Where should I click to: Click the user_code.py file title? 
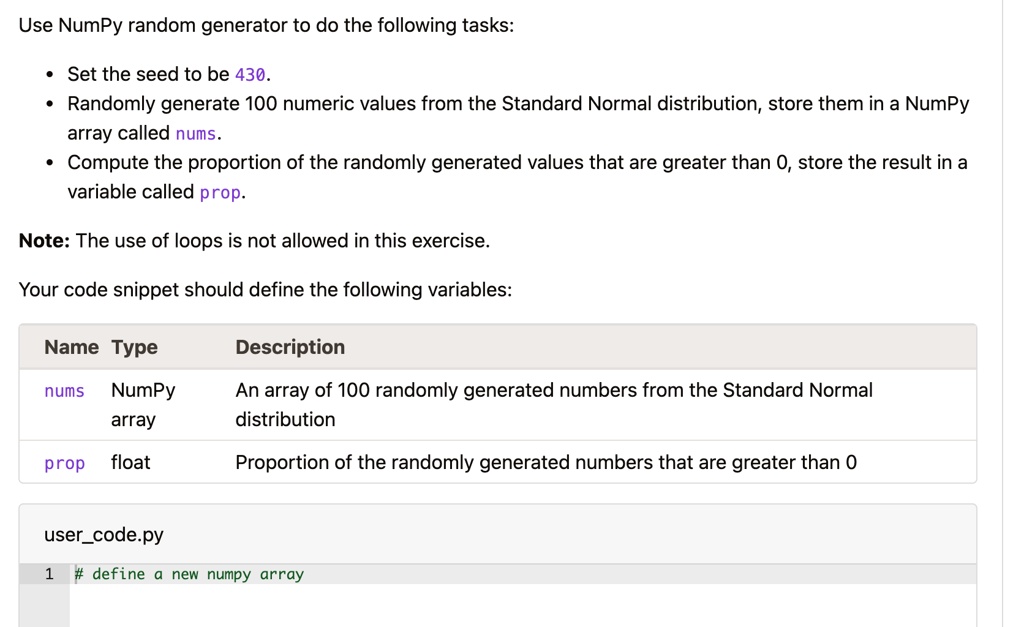pos(104,535)
